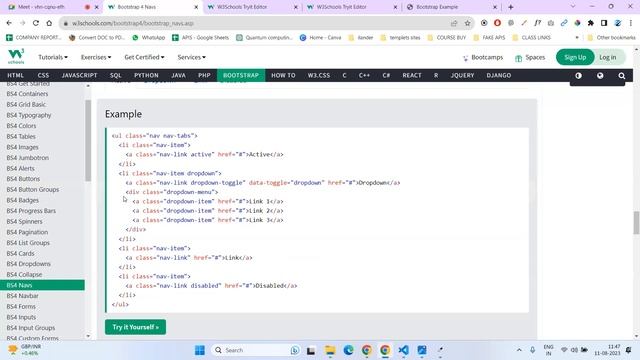This screenshot has height=360, width=640.
Task: Click the Log in button
Action: pos(608,57)
